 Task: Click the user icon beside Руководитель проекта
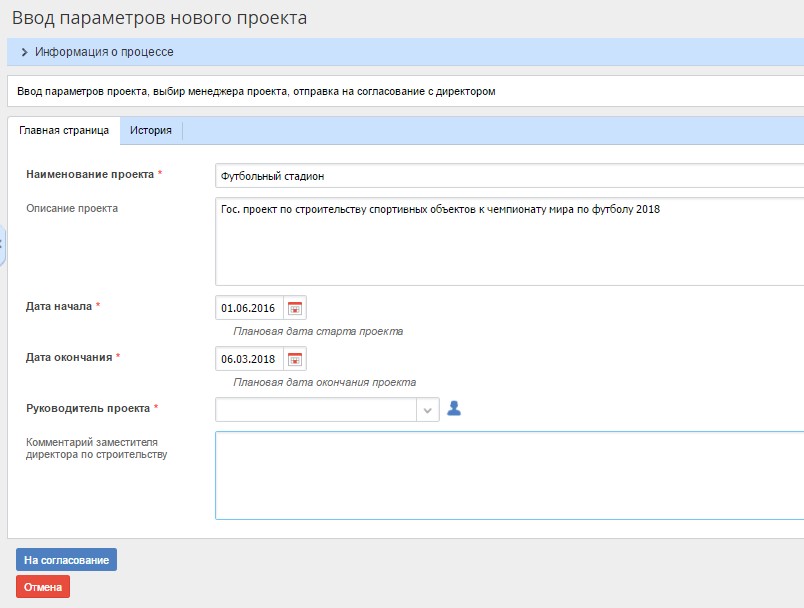(454, 409)
